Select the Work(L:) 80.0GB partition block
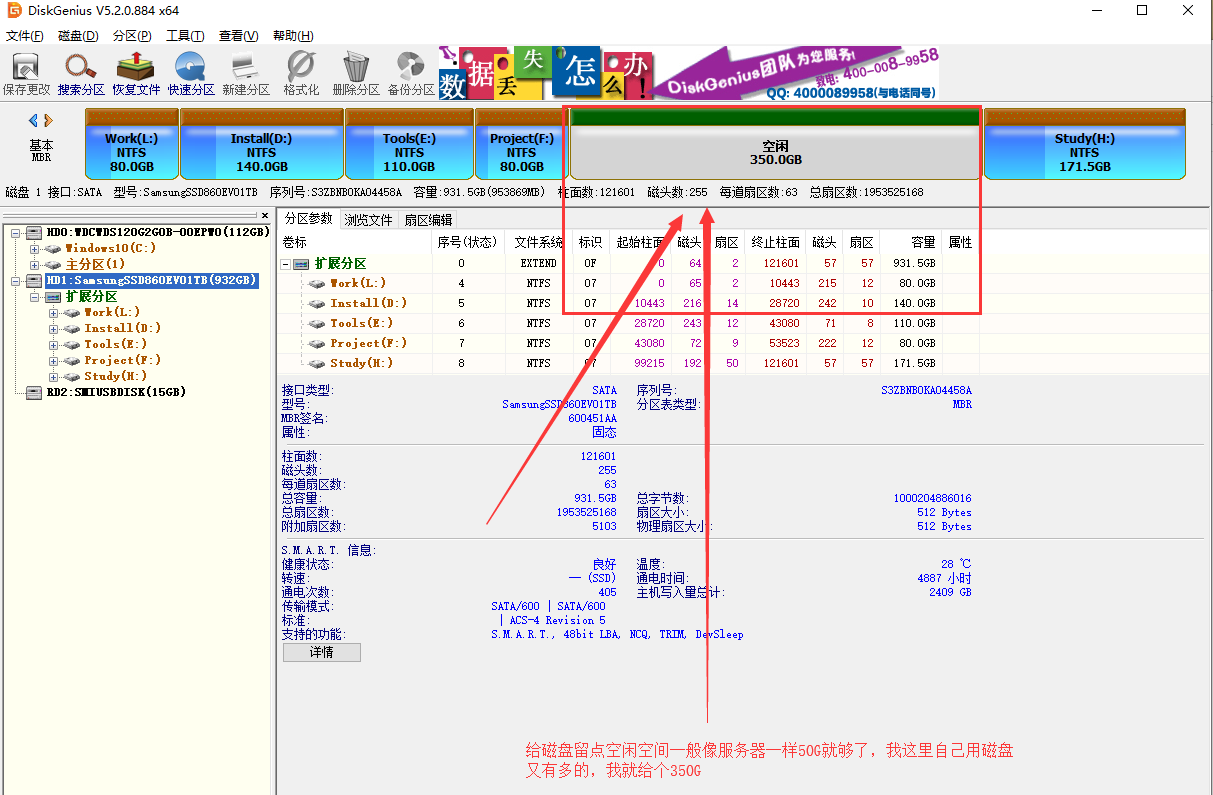This screenshot has height=795, width=1213. pyautogui.click(x=132, y=145)
